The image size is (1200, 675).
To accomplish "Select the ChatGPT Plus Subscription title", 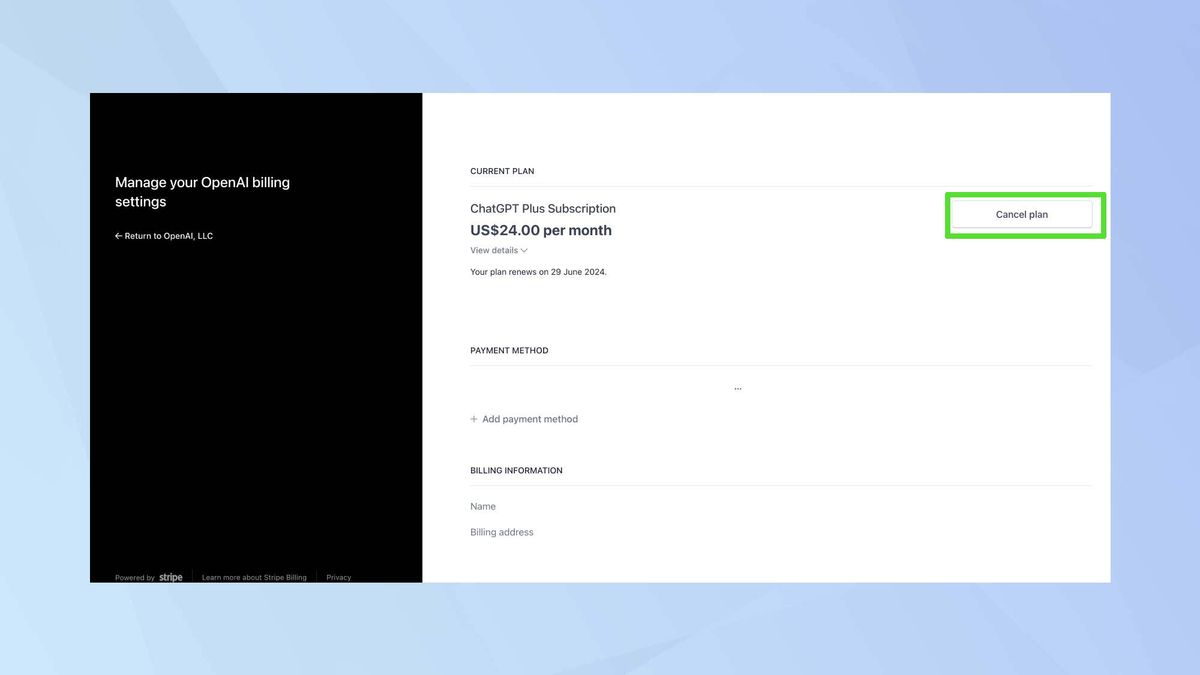I will 543,208.
